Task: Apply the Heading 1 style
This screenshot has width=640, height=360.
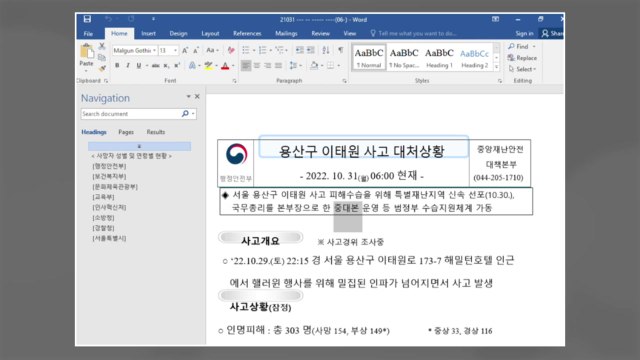Action: click(439, 58)
